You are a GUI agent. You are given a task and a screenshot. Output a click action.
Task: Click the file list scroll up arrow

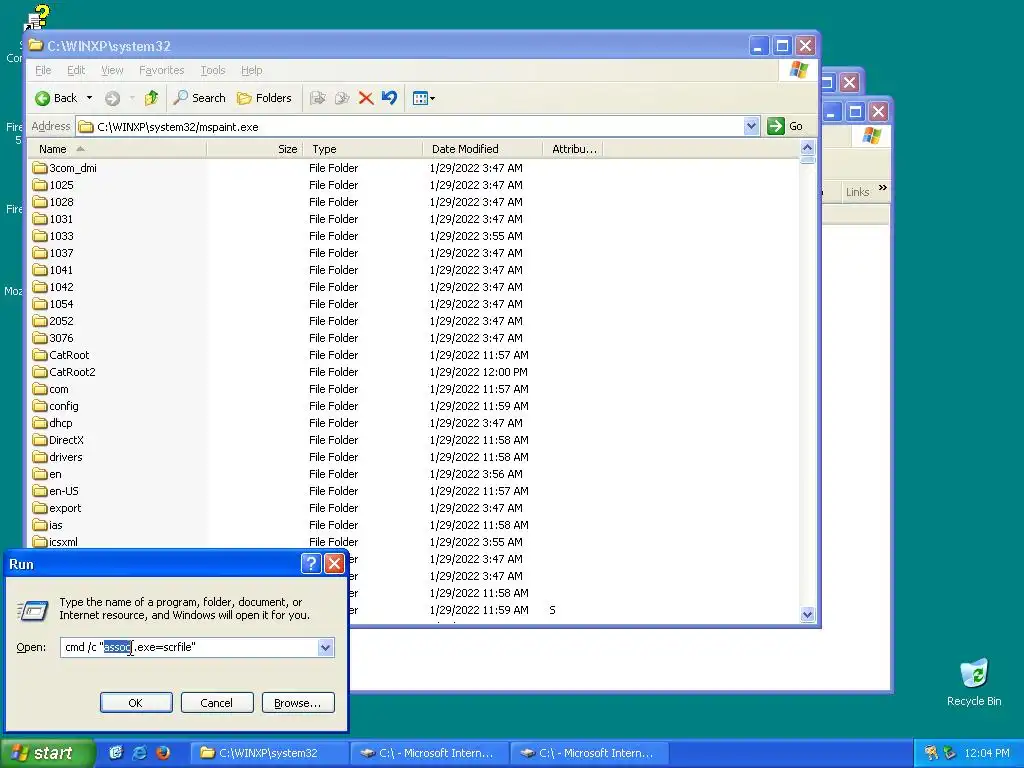tap(807, 148)
